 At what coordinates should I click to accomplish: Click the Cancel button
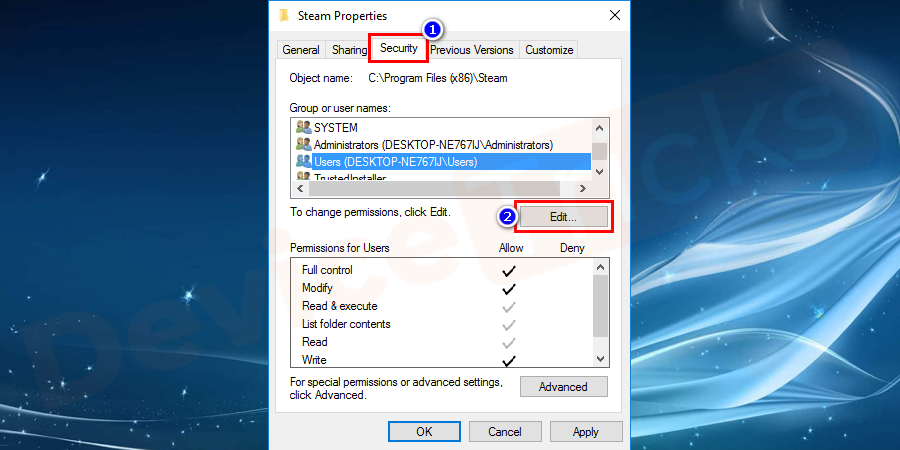click(x=505, y=432)
